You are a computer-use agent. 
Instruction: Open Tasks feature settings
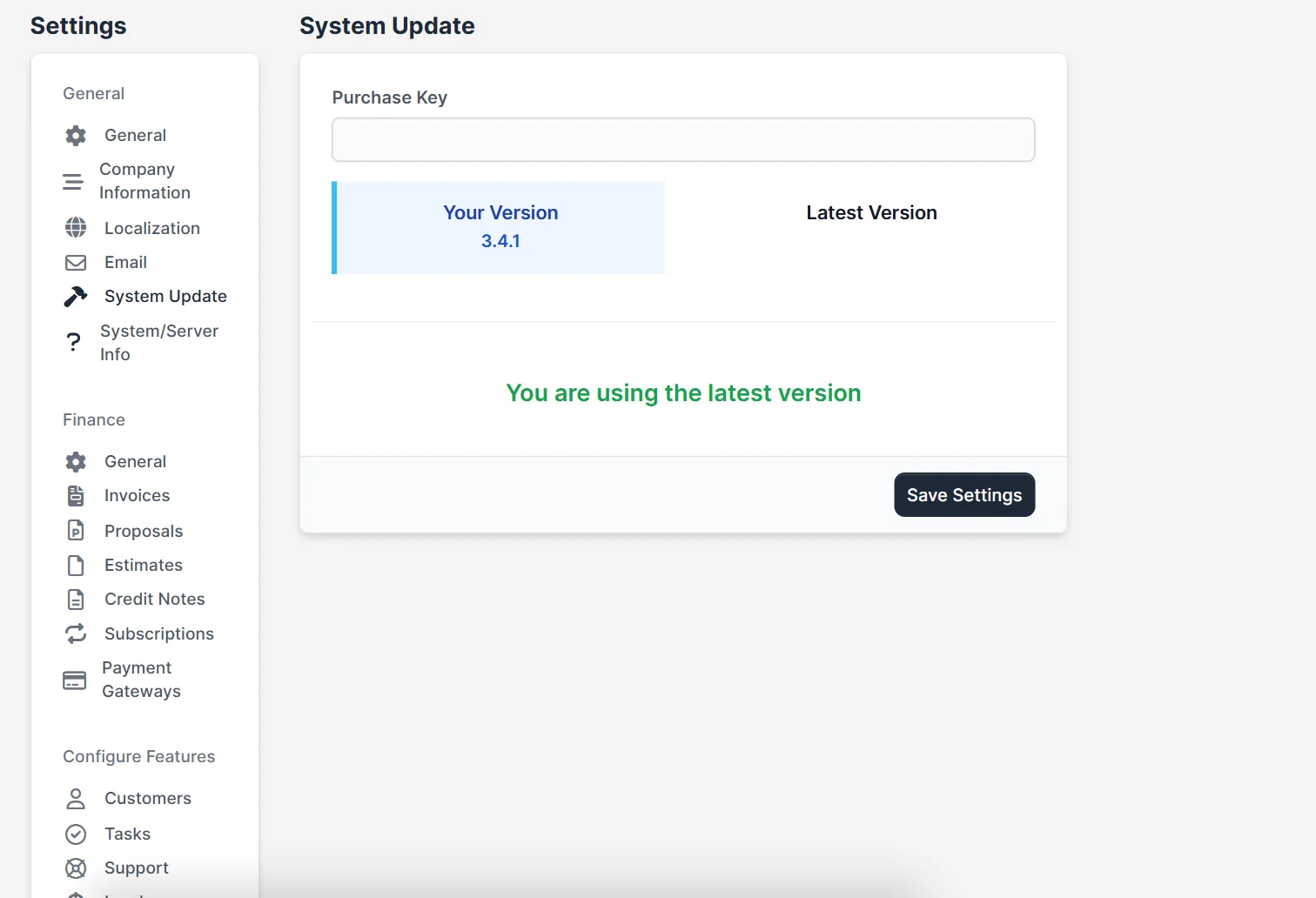point(127,834)
